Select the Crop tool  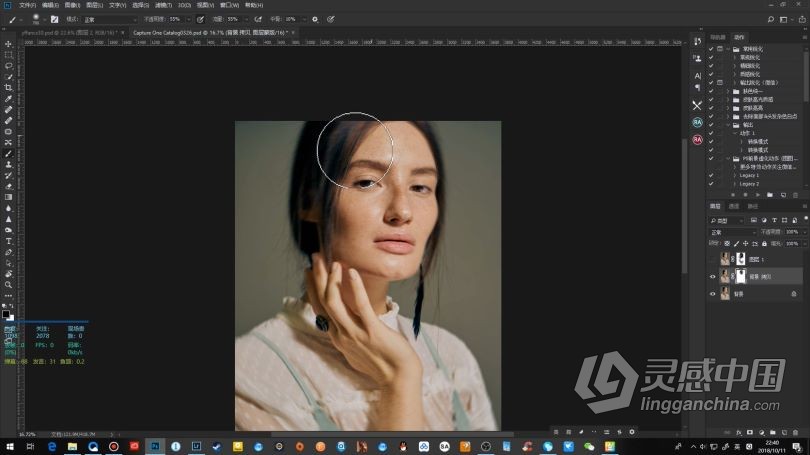pos(9,88)
